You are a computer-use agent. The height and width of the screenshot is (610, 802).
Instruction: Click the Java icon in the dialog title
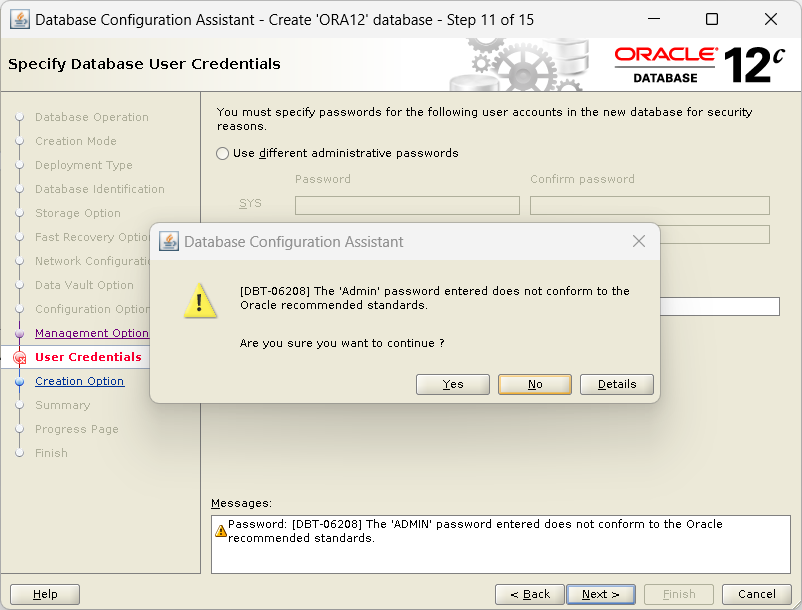click(168, 241)
